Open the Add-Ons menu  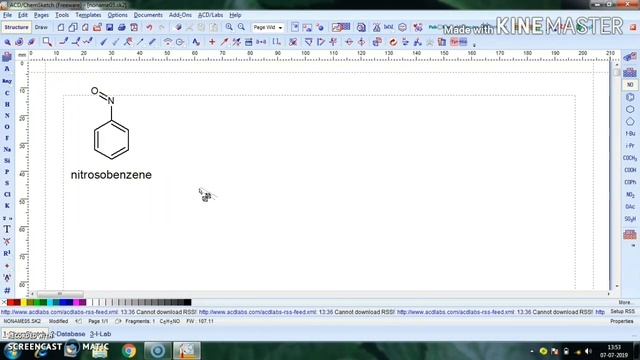point(180,15)
